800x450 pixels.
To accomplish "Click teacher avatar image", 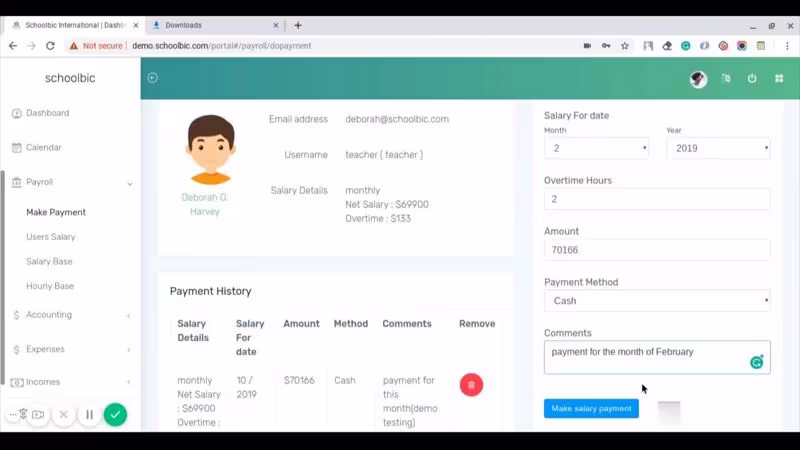I will click(x=211, y=149).
